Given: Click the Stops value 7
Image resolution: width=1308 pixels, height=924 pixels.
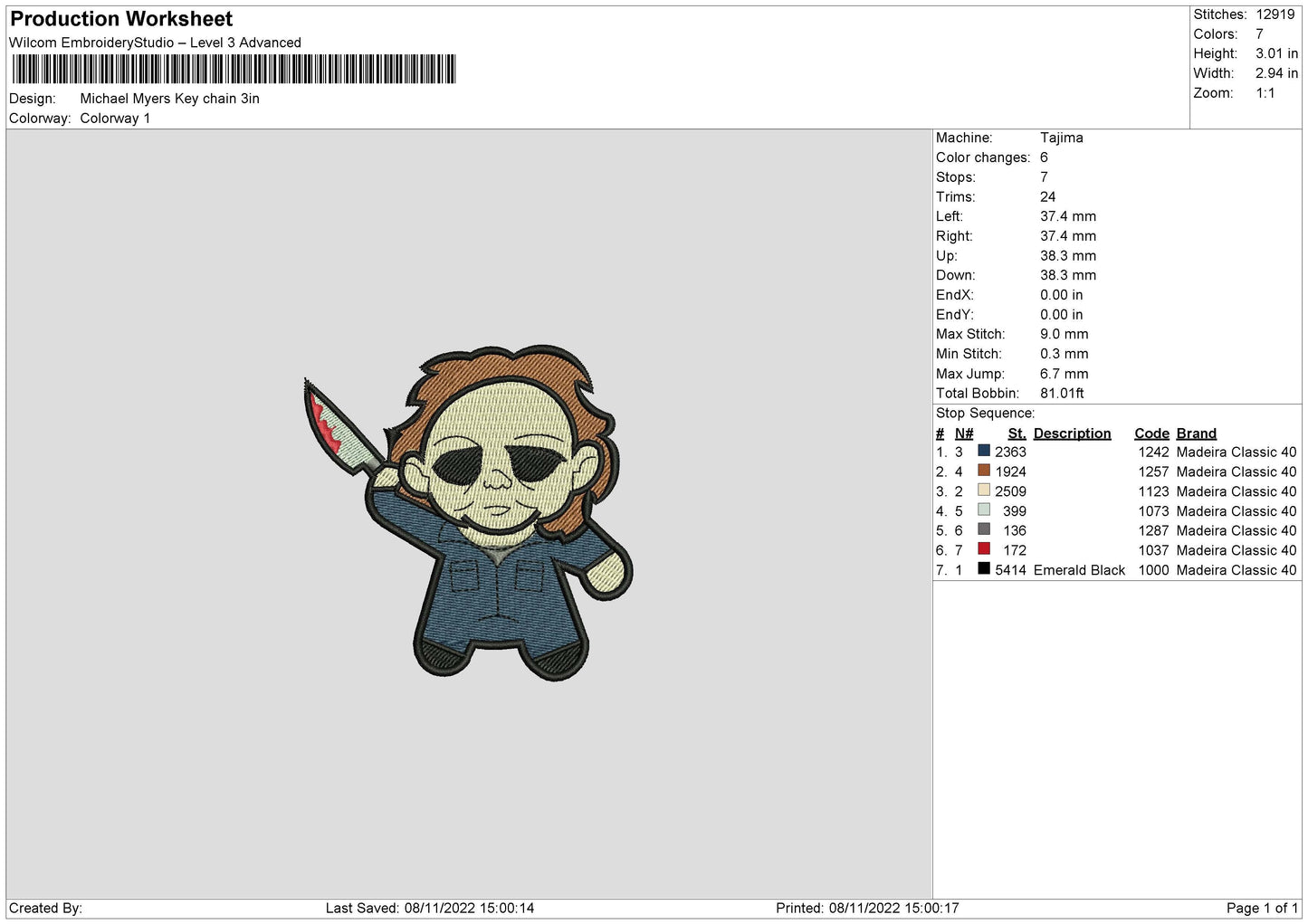Looking at the screenshot, I should click(x=1044, y=177).
